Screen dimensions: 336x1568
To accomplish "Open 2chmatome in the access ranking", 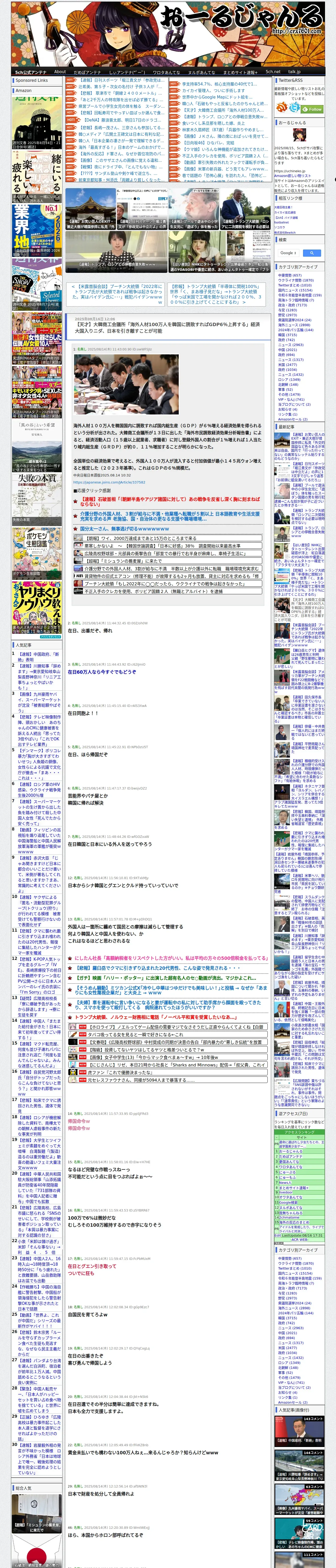I will click(x=290, y=1217).
